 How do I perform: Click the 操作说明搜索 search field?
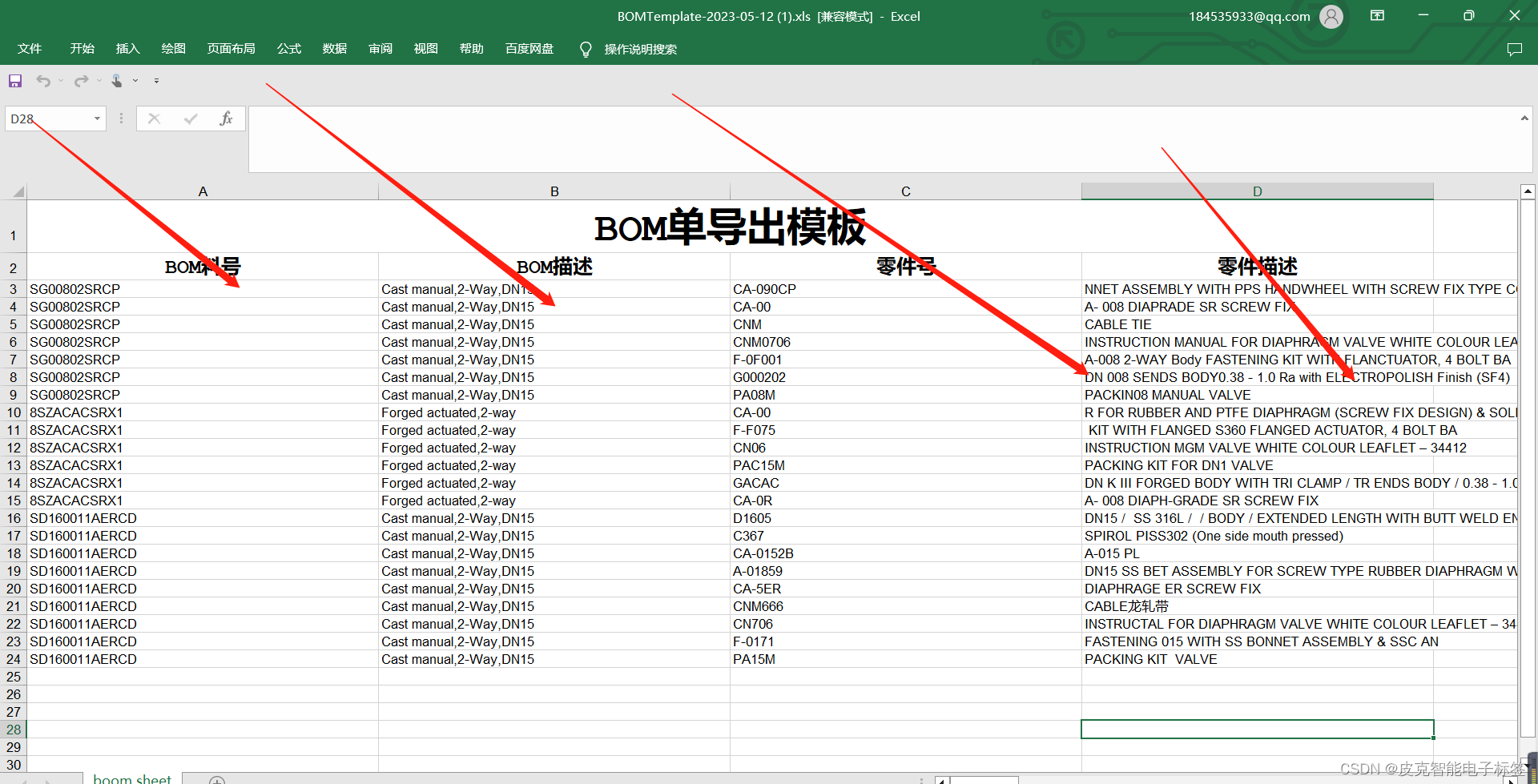pos(641,49)
